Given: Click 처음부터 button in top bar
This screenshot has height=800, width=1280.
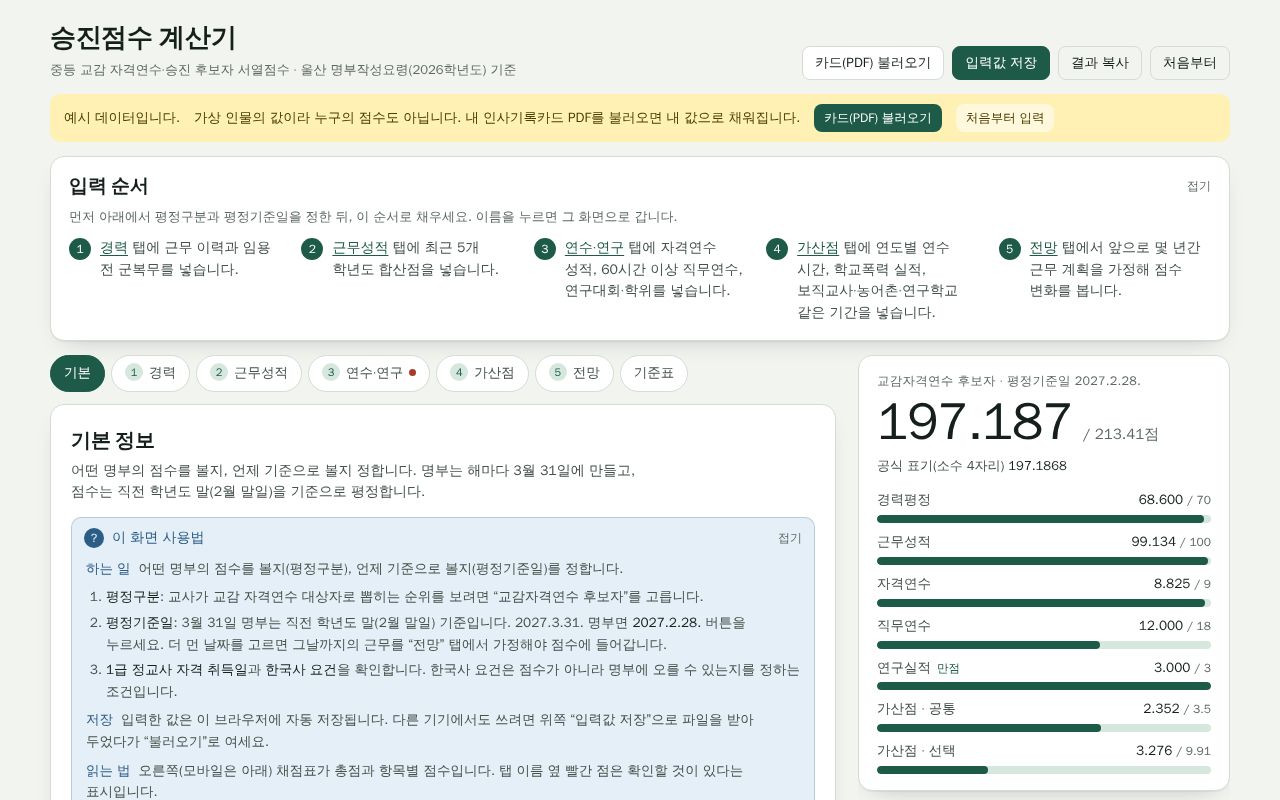Looking at the screenshot, I should point(1190,63).
